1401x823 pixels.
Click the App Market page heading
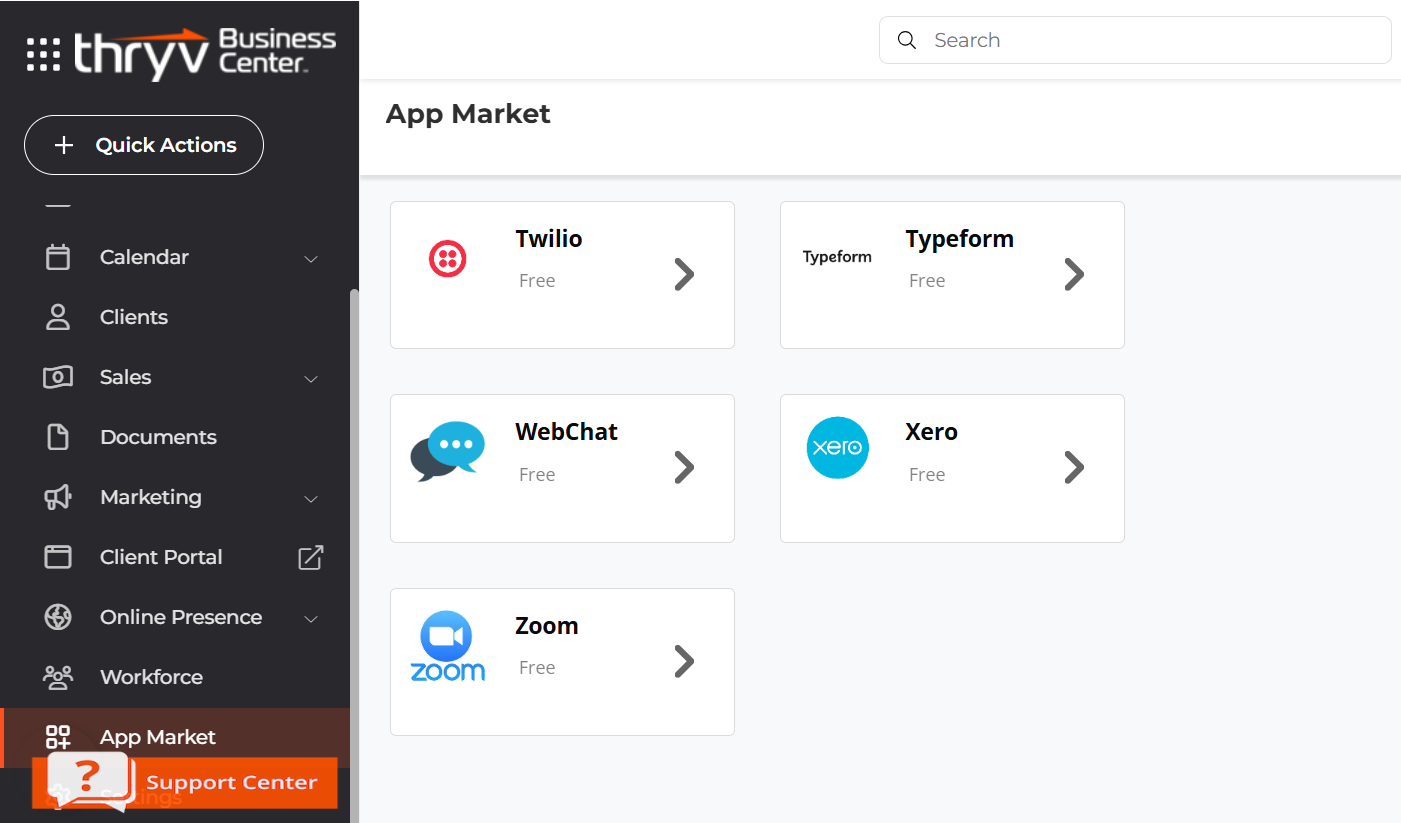pos(468,114)
